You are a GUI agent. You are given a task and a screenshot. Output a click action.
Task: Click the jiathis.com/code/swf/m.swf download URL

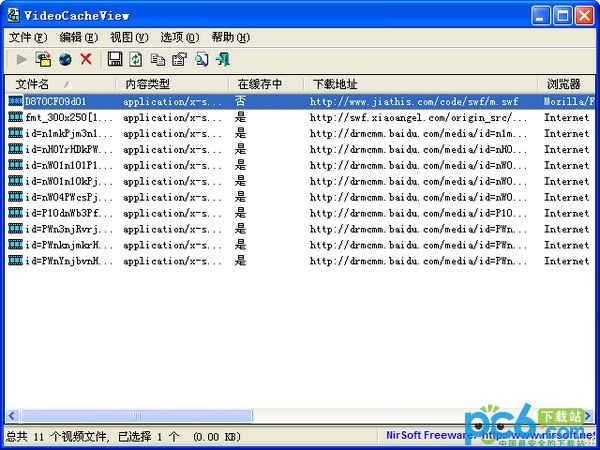414,101
